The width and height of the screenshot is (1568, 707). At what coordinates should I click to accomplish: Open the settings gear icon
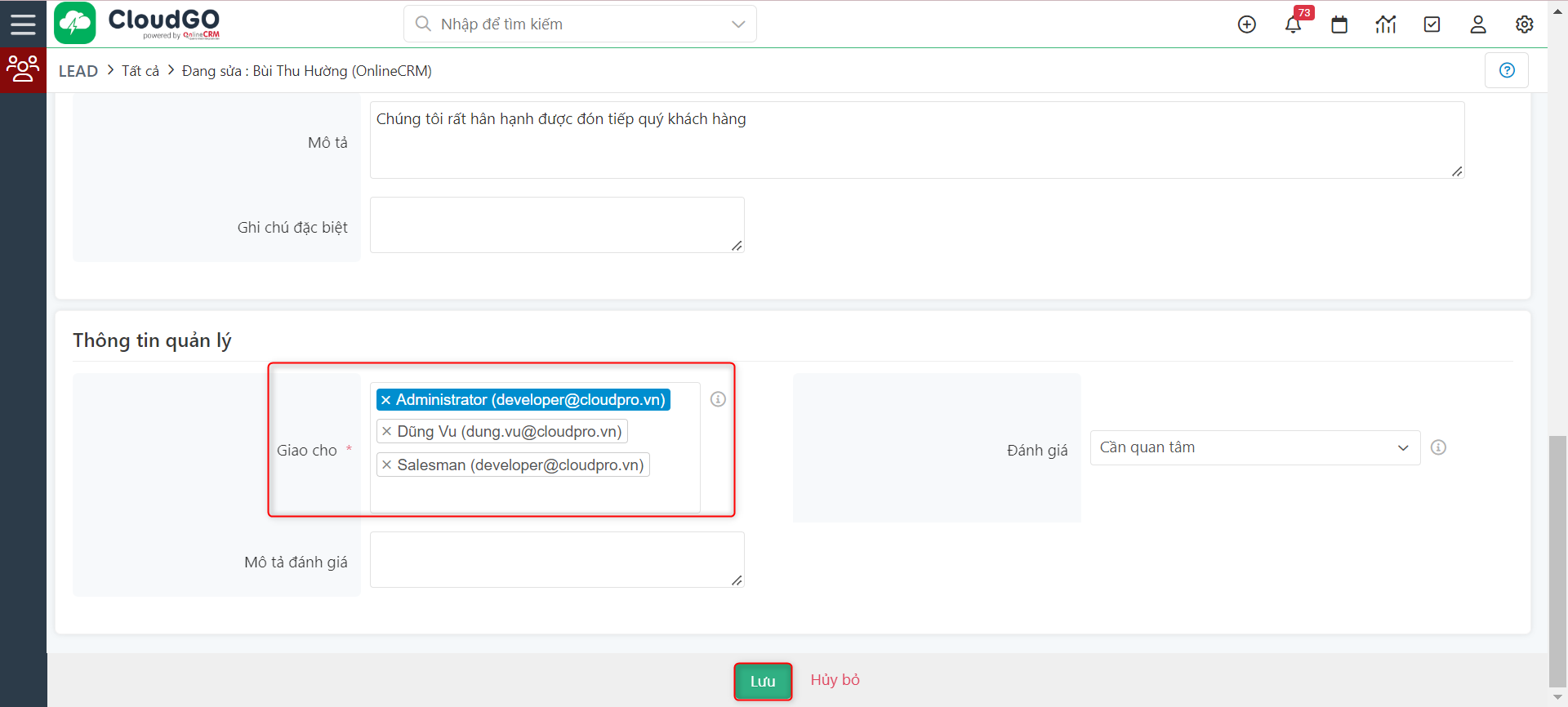pyautogui.click(x=1524, y=24)
